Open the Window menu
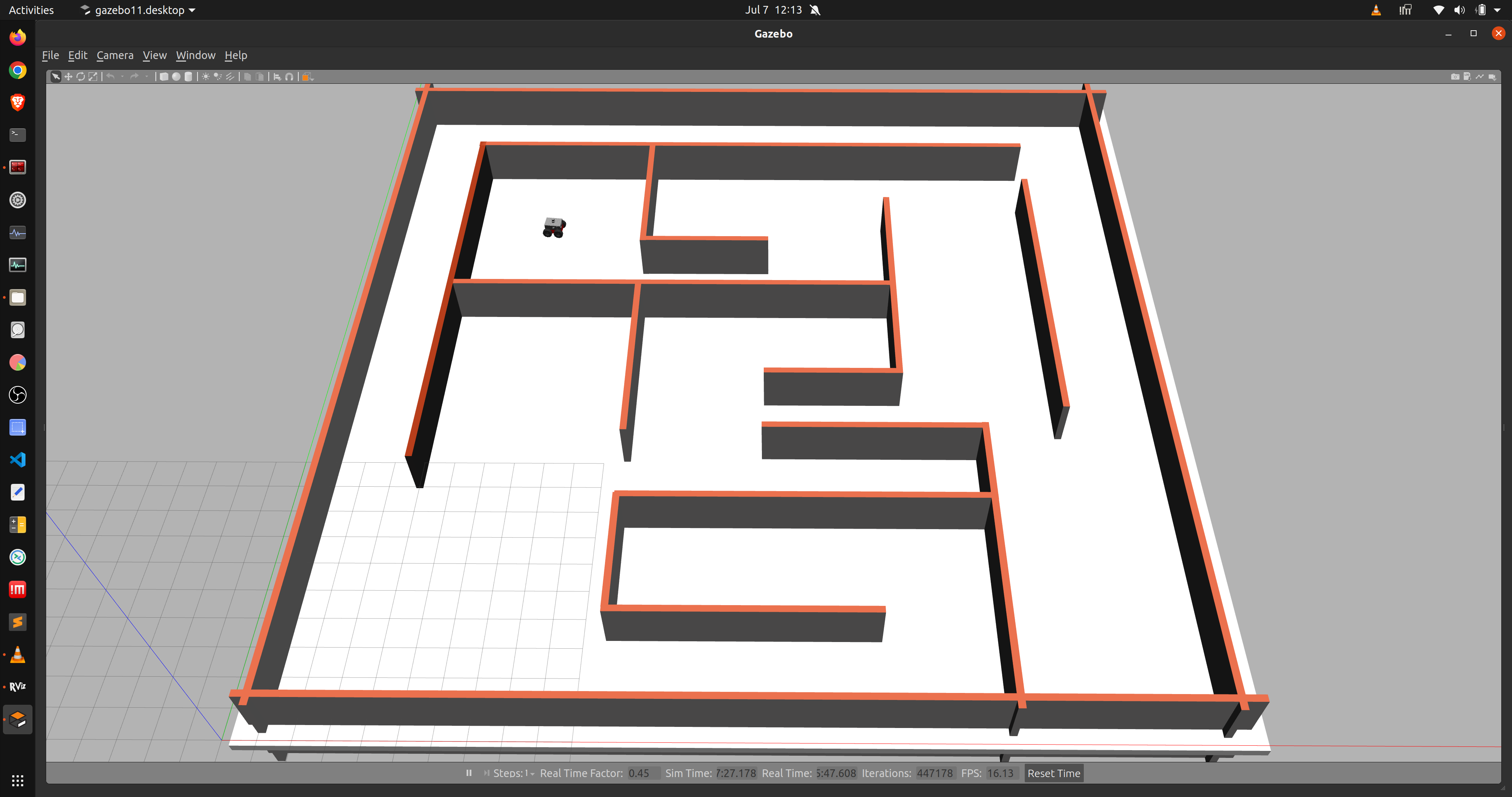This screenshot has width=1512, height=797. click(195, 55)
